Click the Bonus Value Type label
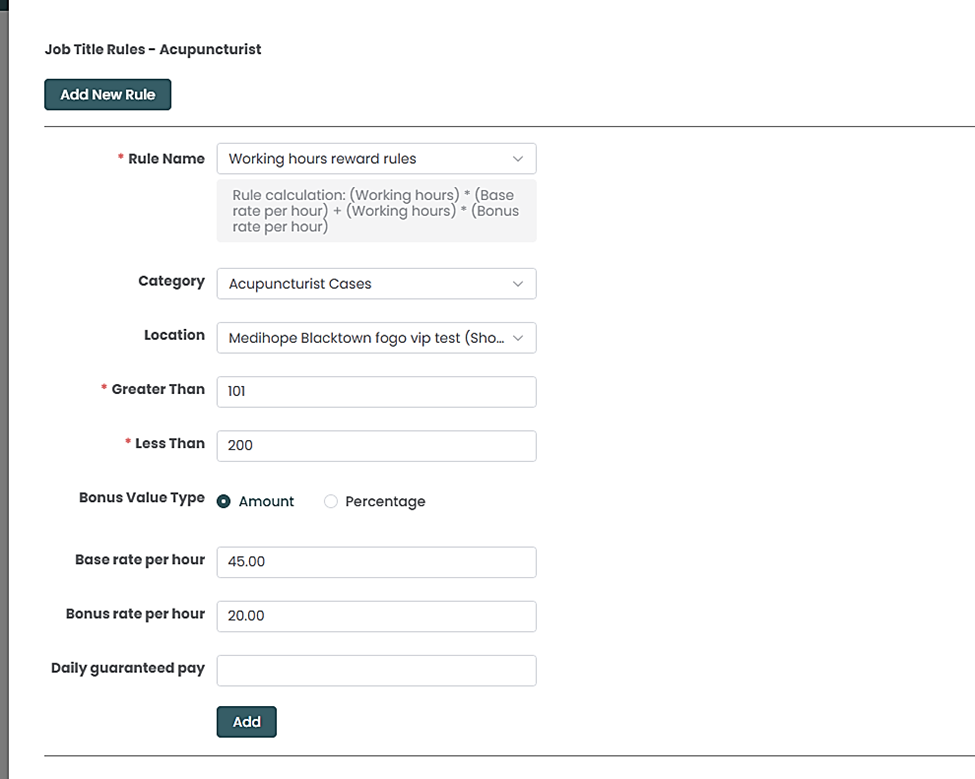This screenshot has width=975, height=779. (x=141, y=498)
